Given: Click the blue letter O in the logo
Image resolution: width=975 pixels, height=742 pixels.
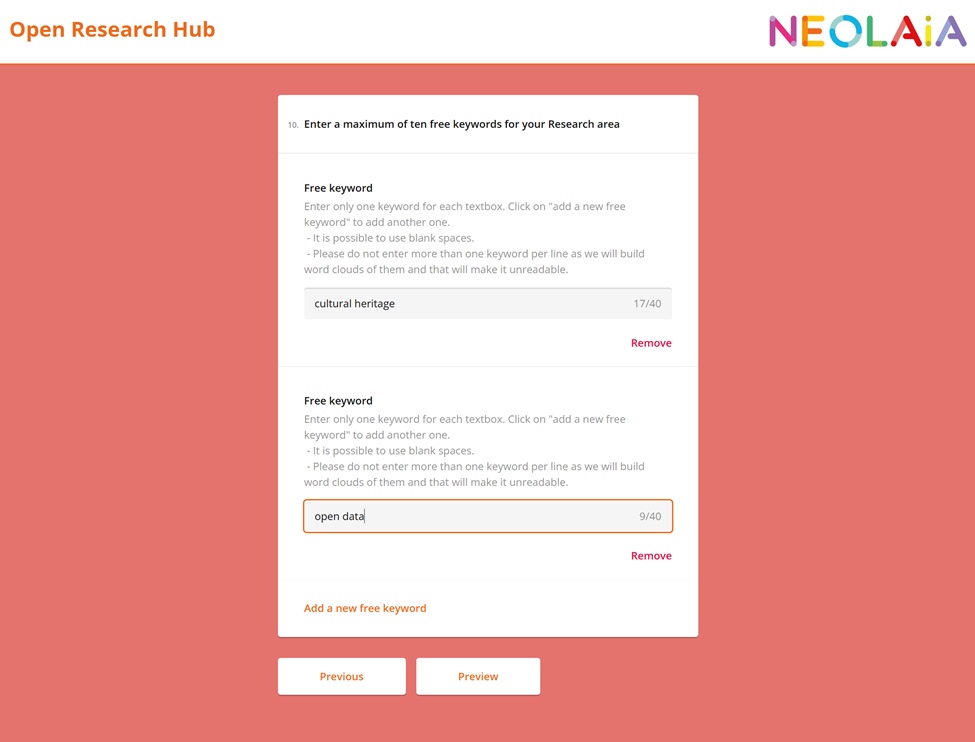Looking at the screenshot, I should click(x=845, y=32).
